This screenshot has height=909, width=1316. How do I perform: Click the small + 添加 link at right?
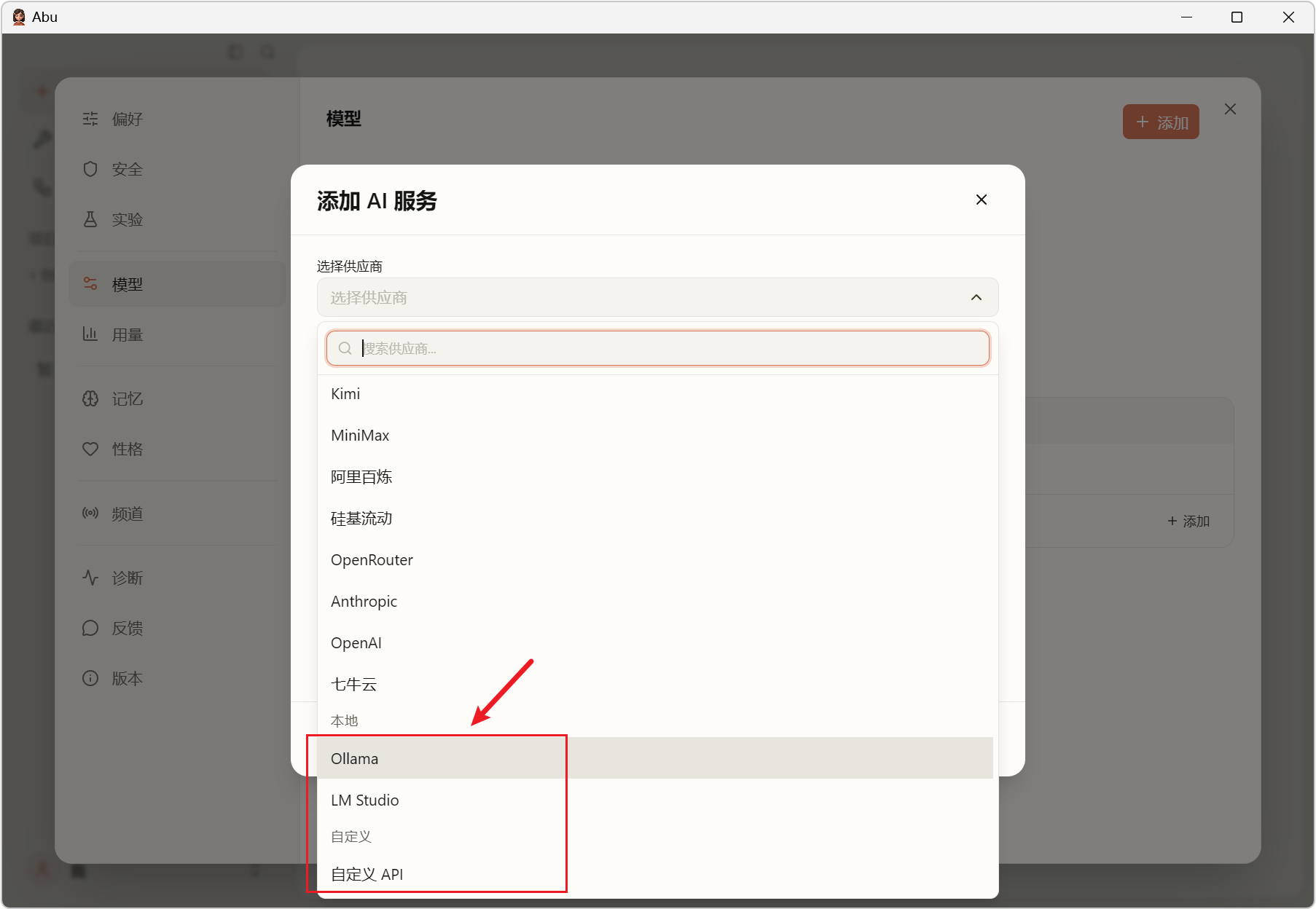tap(1188, 522)
